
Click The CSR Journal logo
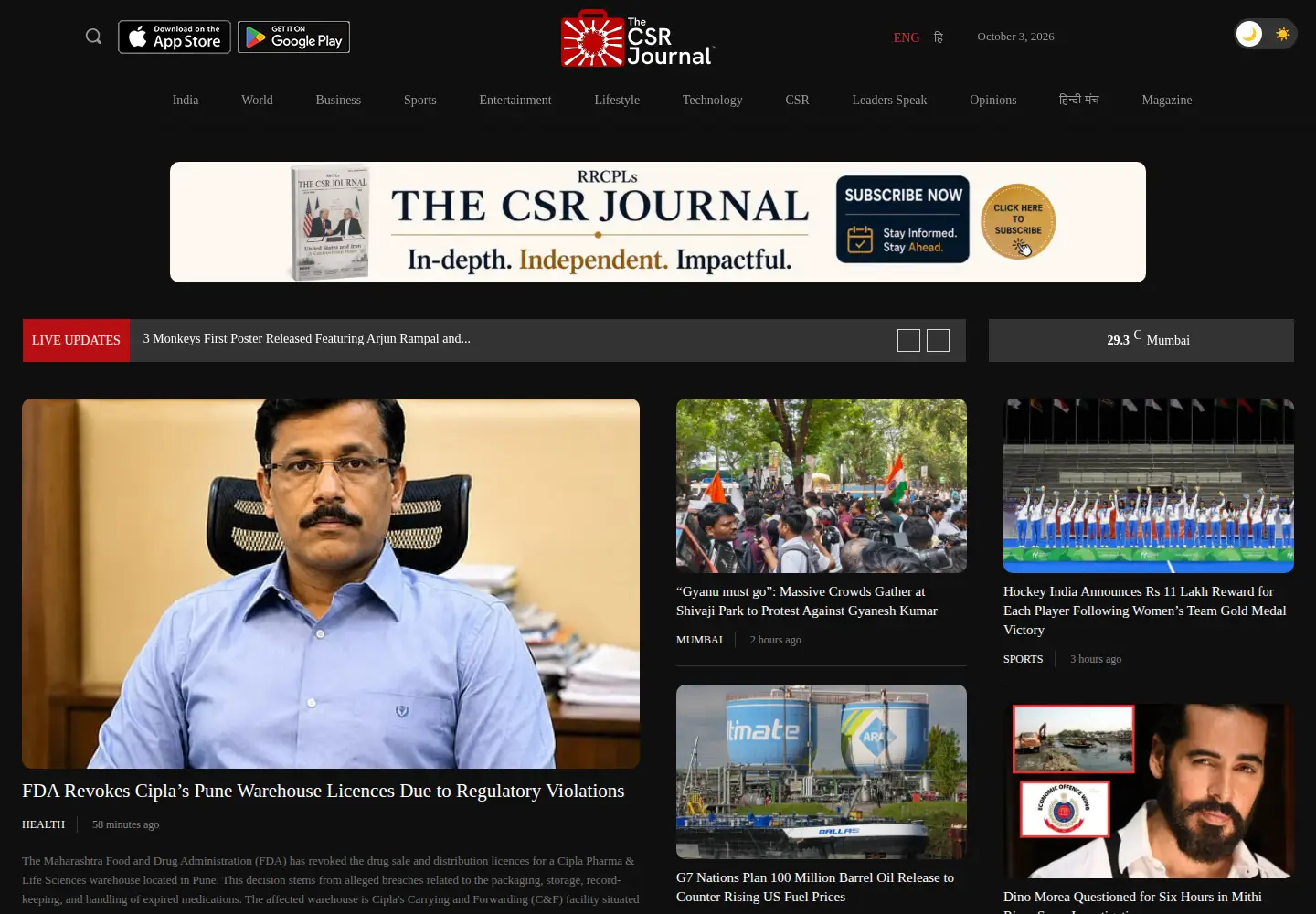coord(639,38)
